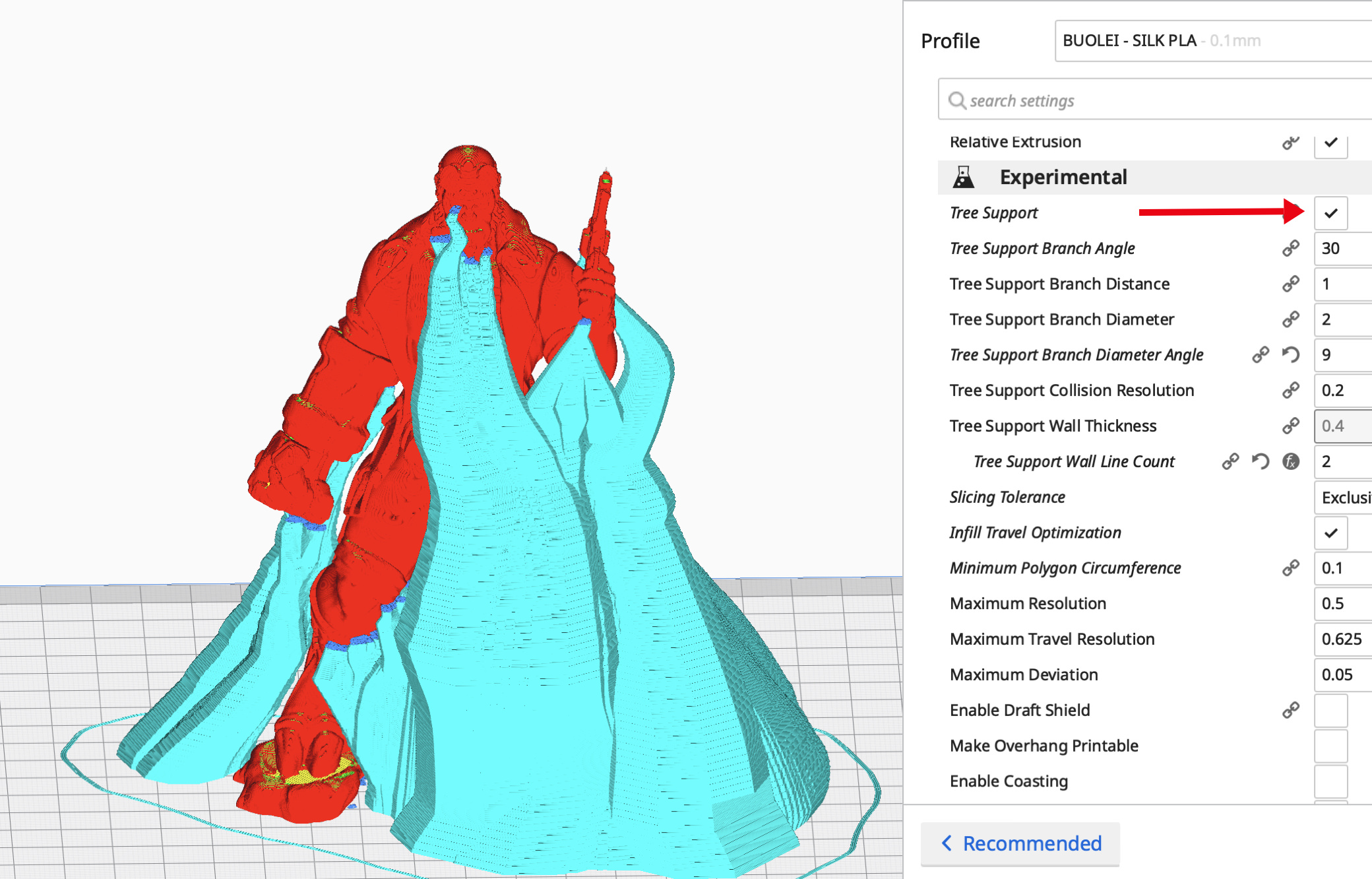Click revert arrow for Tree Support Wall Line Count
Screen dimensions: 1372x879
point(1261,461)
